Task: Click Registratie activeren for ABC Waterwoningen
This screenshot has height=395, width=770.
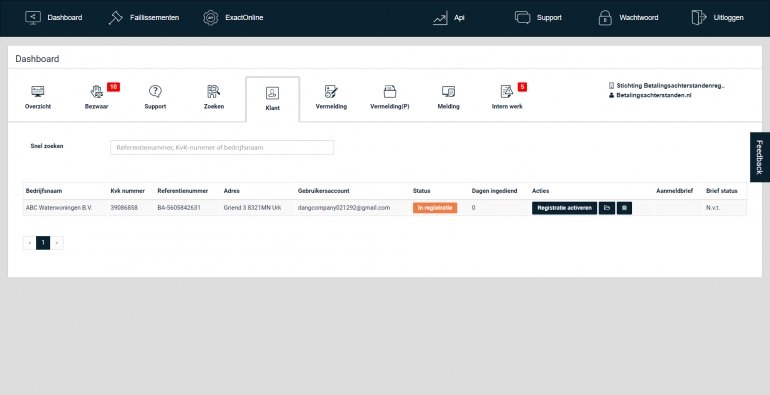Action: tap(564, 208)
